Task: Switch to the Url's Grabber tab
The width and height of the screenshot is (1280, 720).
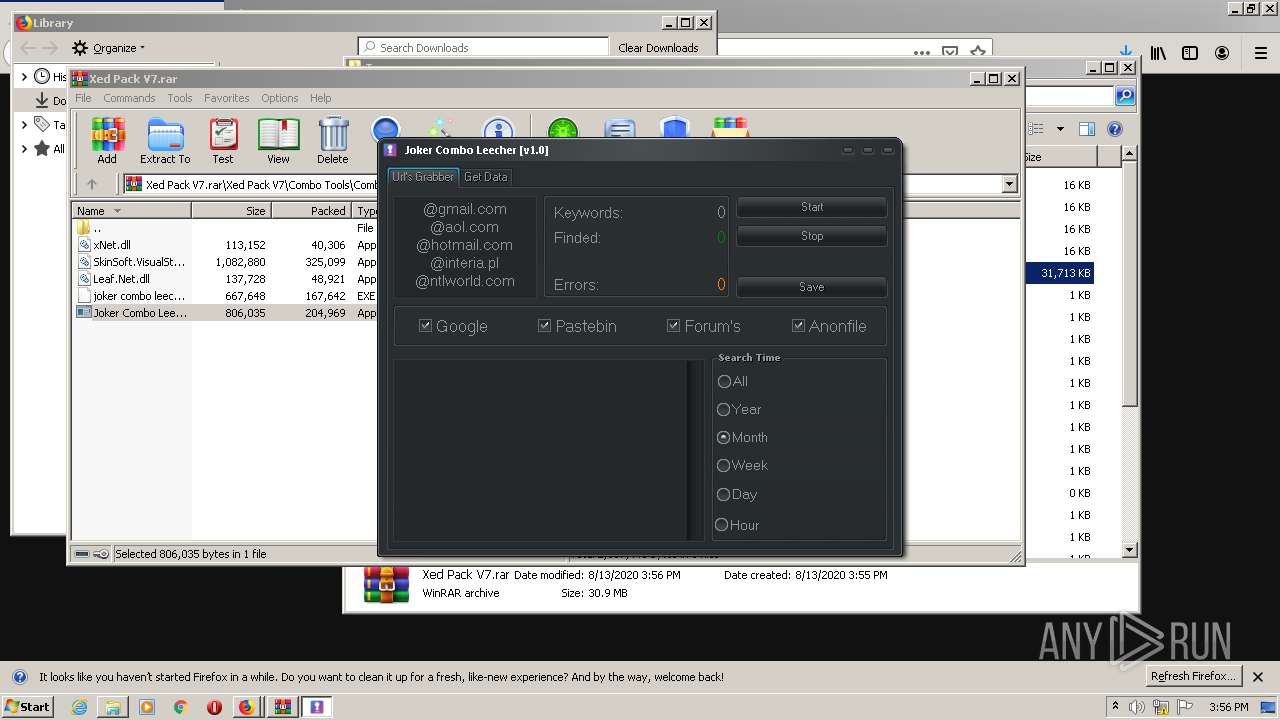Action: click(x=423, y=177)
